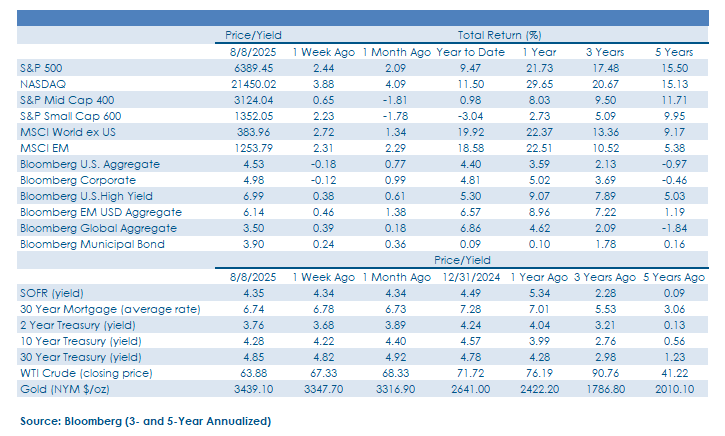Select the WTI Crude closing price 63.88
The image size is (725, 436).
[253, 373]
